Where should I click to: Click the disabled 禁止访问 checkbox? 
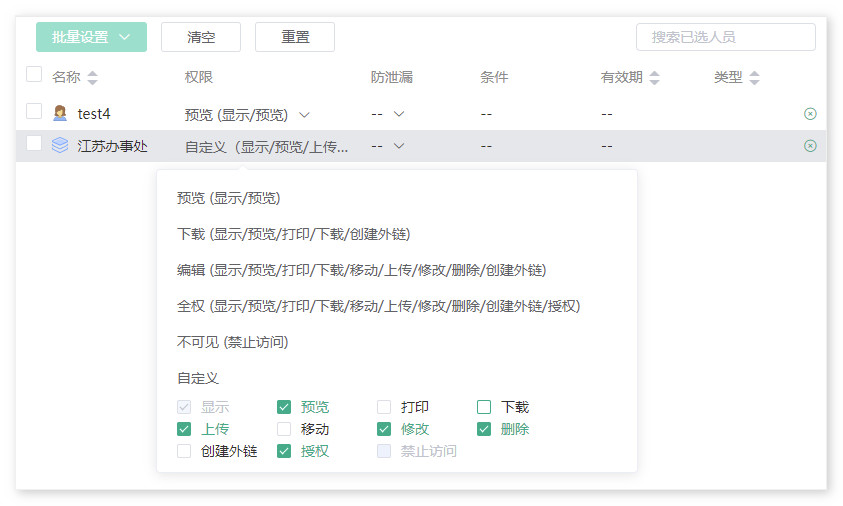click(x=384, y=451)
